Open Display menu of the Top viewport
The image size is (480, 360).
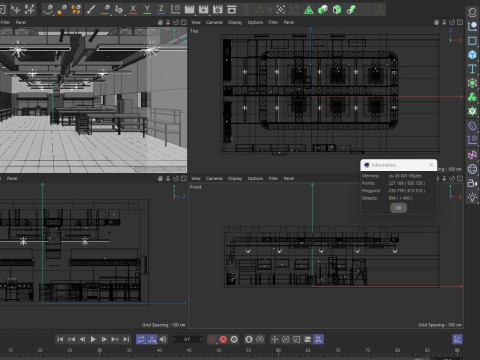pos(235,22)
